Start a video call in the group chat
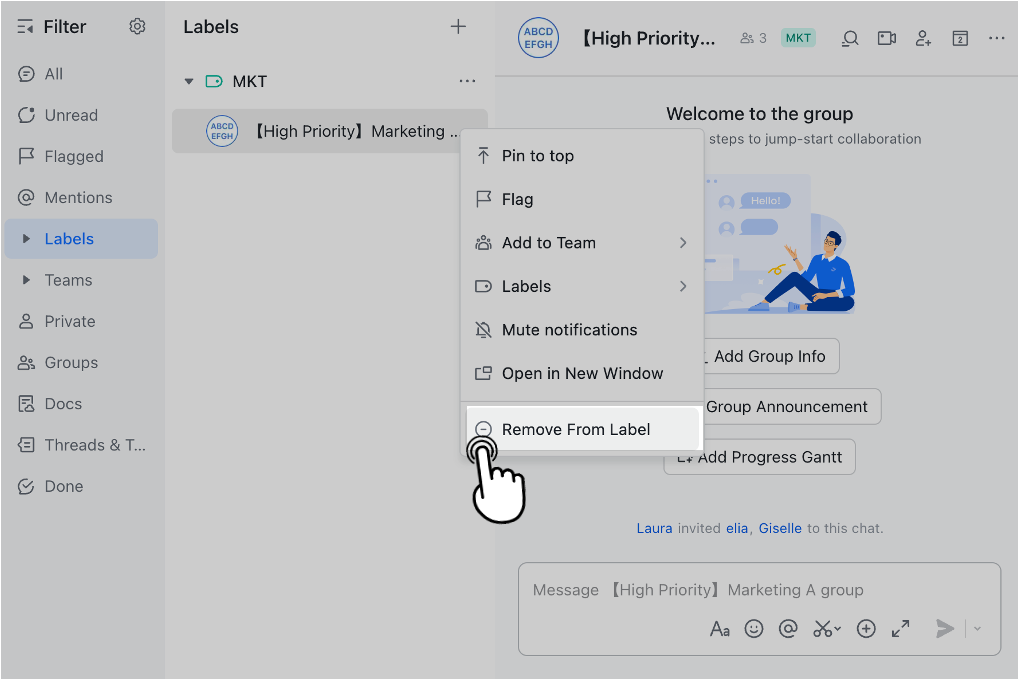 pos(886,38)
